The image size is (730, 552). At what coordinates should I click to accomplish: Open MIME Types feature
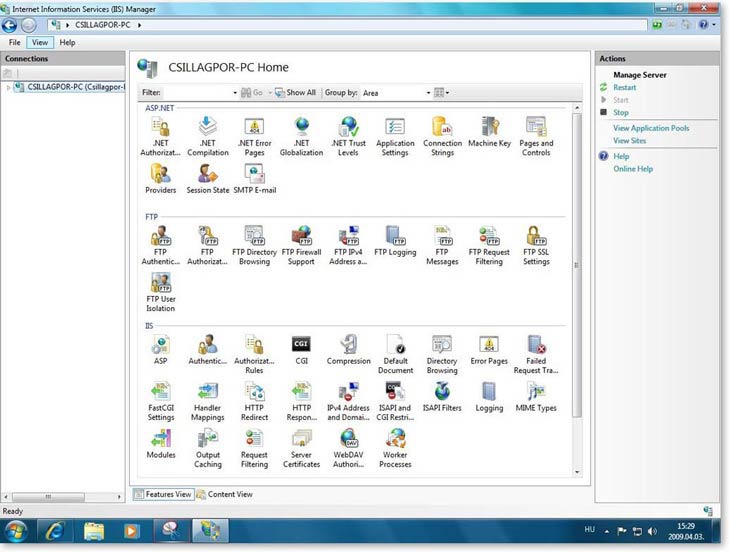(x=536, y=397)
